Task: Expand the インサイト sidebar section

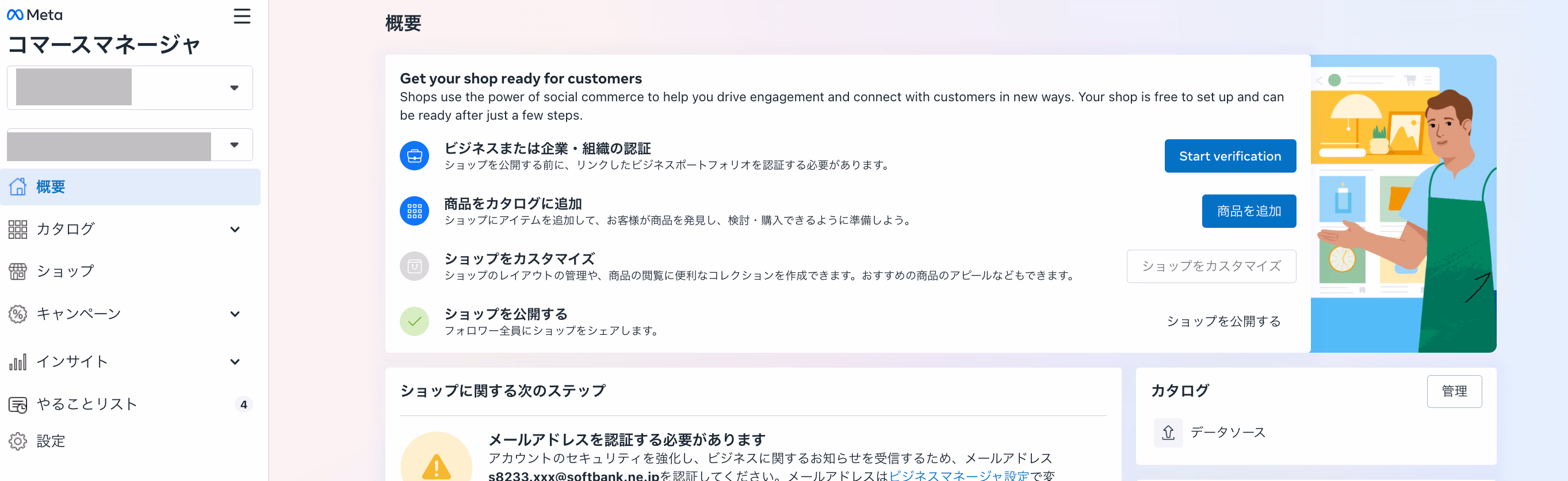Action: 235,362
